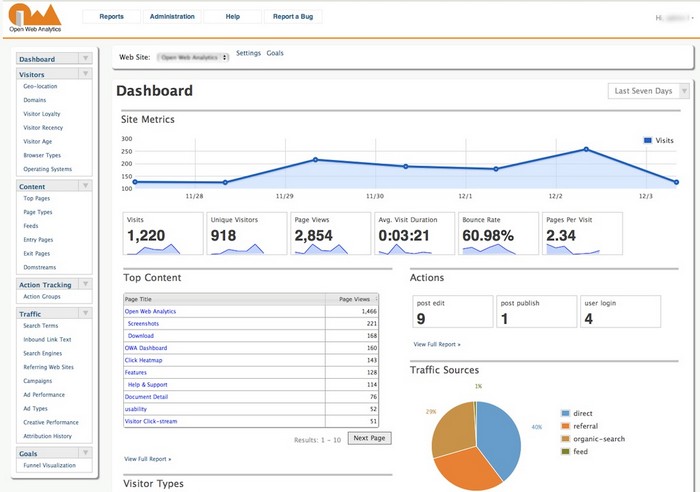Open the Administration menu
This screenshot has height=492, width=700.
click(x=172, y=17)
